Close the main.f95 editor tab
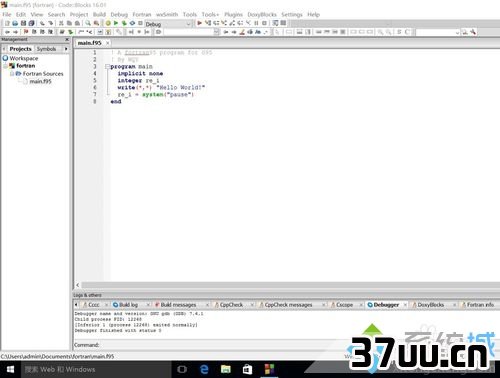This screenshot has width=500, height=378. tap(107, 43)
